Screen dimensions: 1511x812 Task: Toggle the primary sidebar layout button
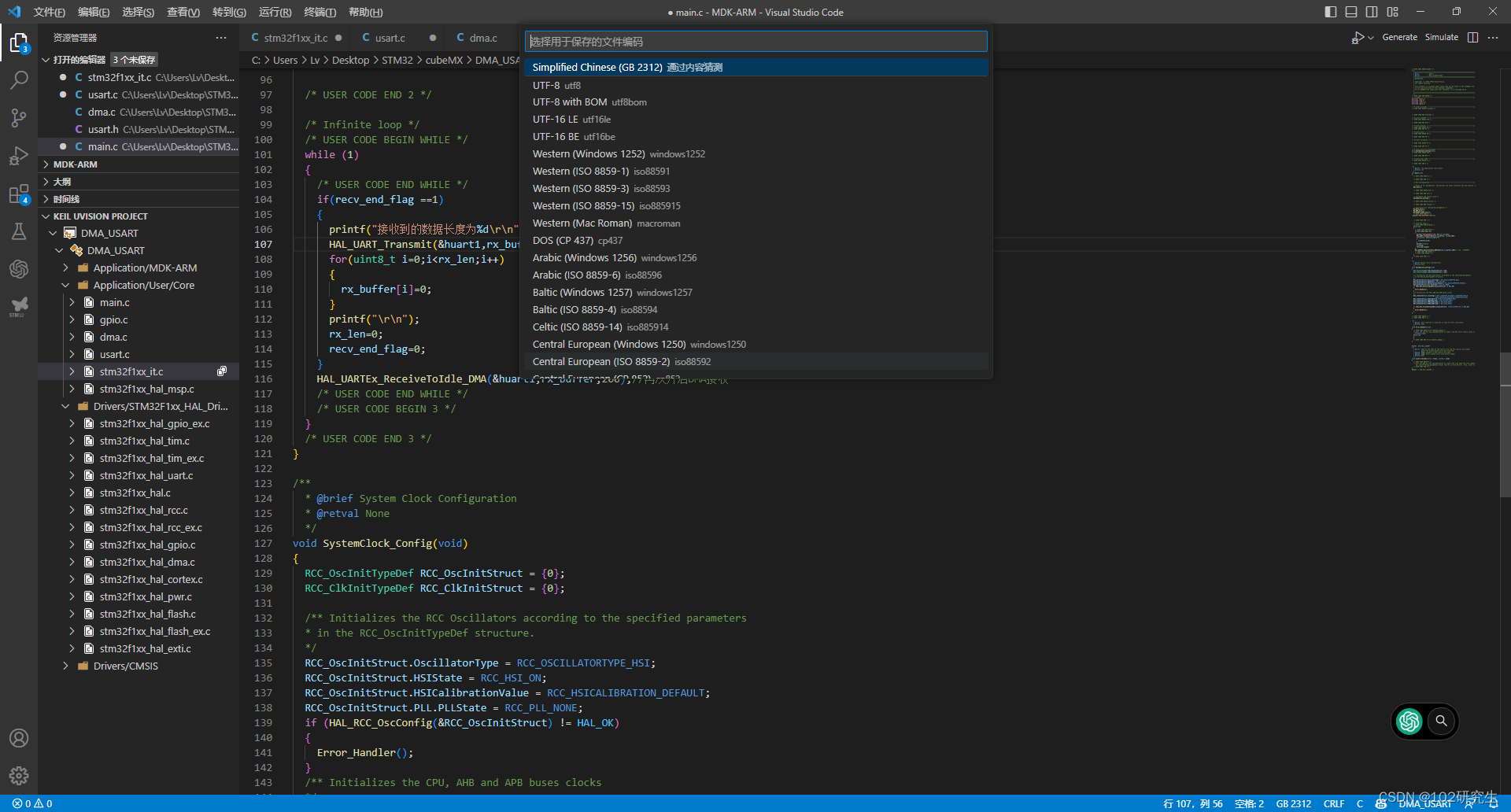tap(1331, 12)
